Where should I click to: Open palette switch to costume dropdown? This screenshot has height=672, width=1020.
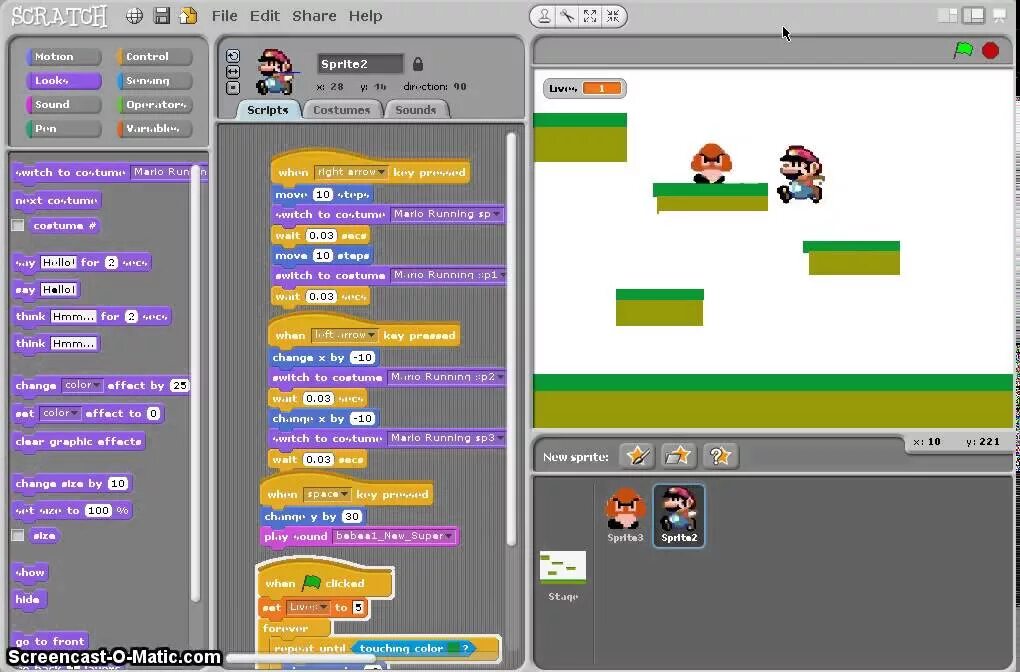[x=169, y=172]
